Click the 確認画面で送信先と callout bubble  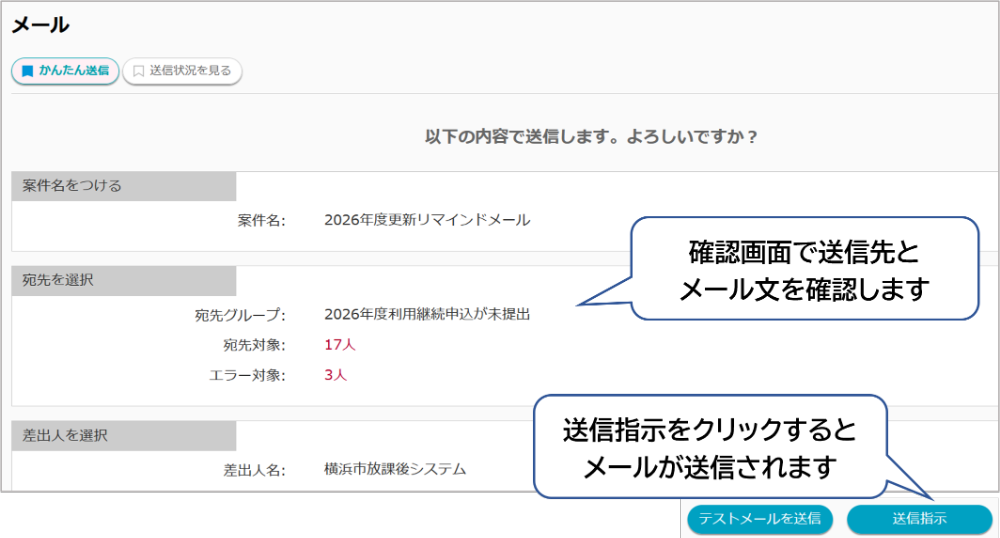click(x=804, y=268)
